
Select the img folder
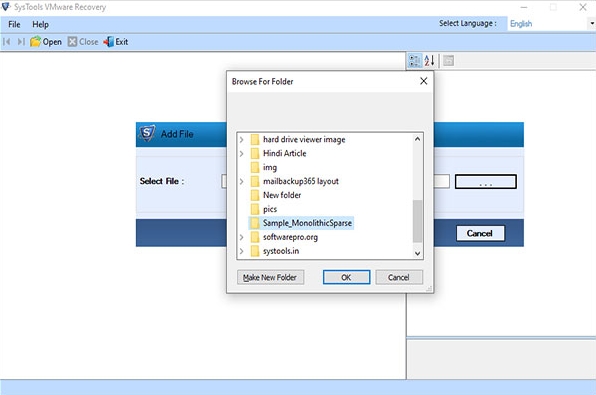270,167
